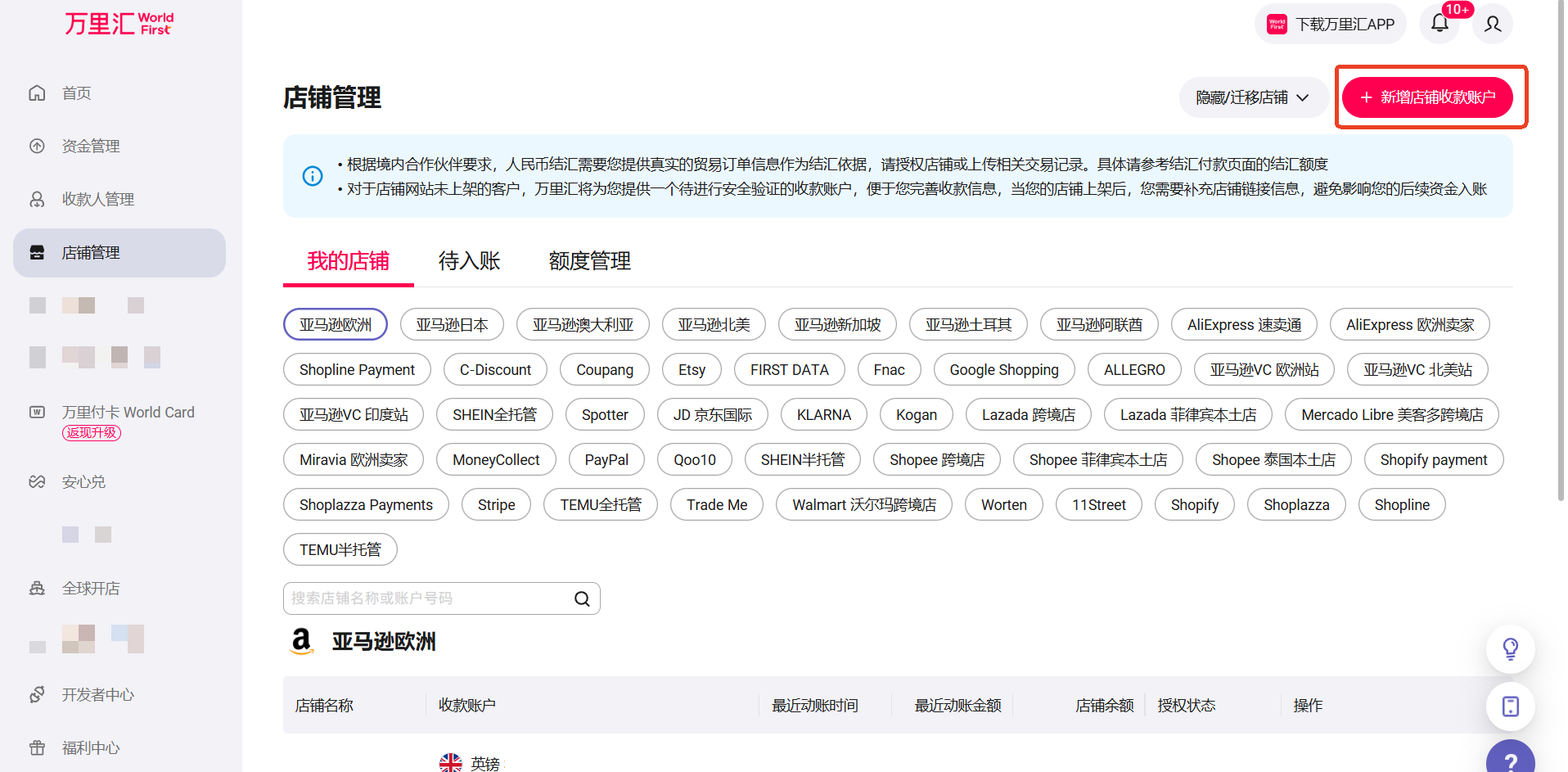The height and width of the screenshot is (772, 1568).
Task: Open the mobile device floating icon
Action: (1510, 706)
